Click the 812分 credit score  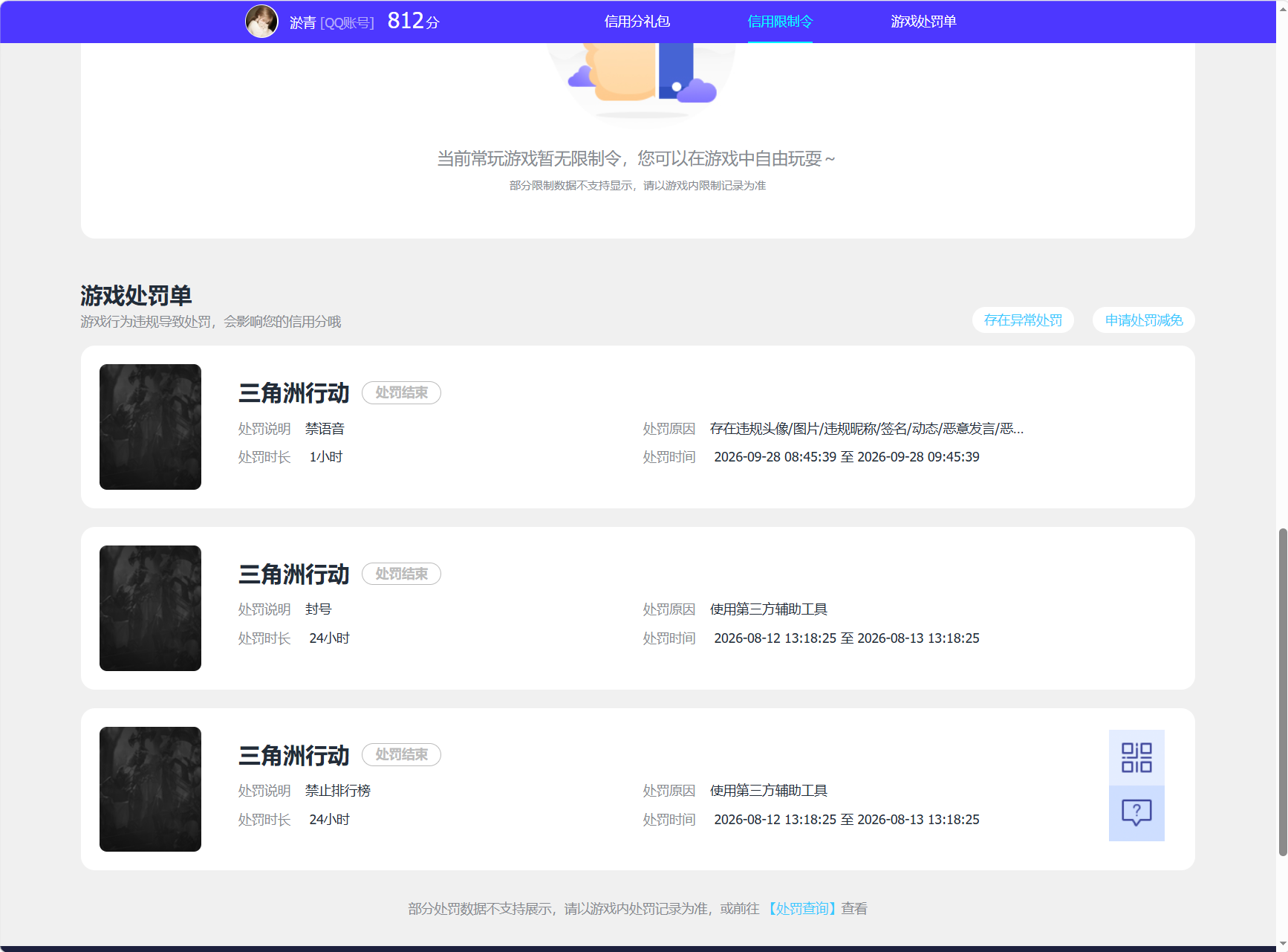point(413,21)
